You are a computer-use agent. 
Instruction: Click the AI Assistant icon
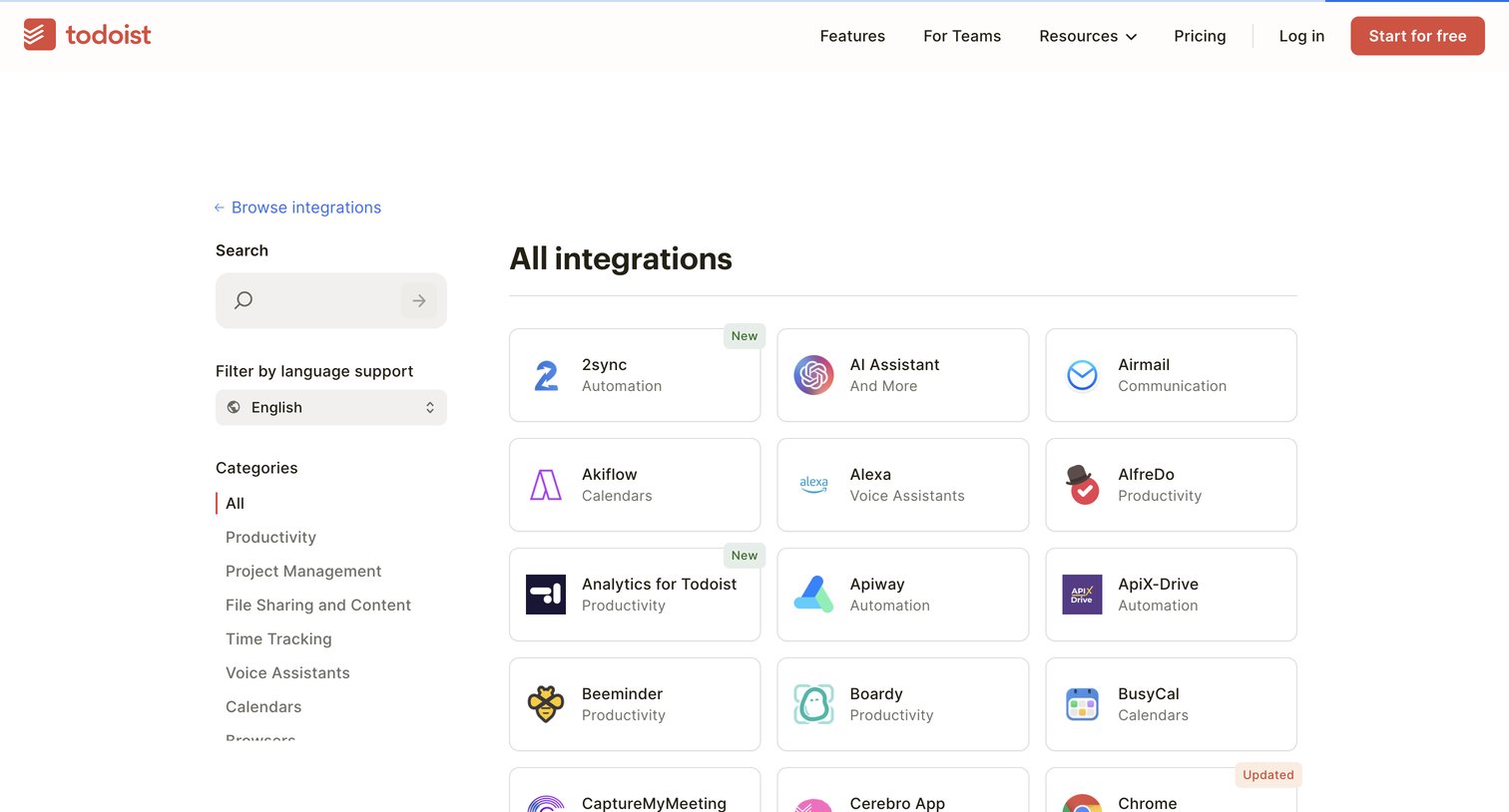(813, 375)
